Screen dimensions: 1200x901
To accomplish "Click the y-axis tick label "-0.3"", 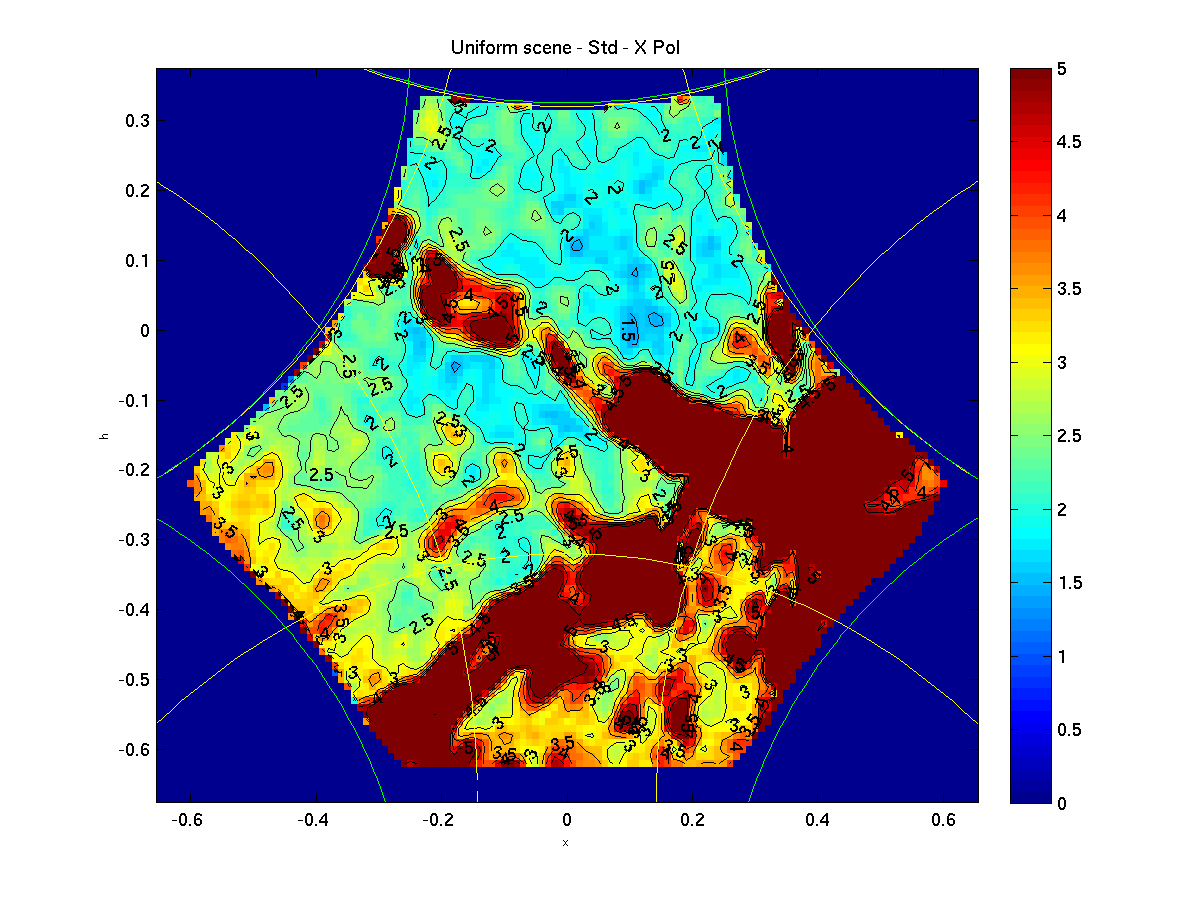I will [x=134, y=540].
